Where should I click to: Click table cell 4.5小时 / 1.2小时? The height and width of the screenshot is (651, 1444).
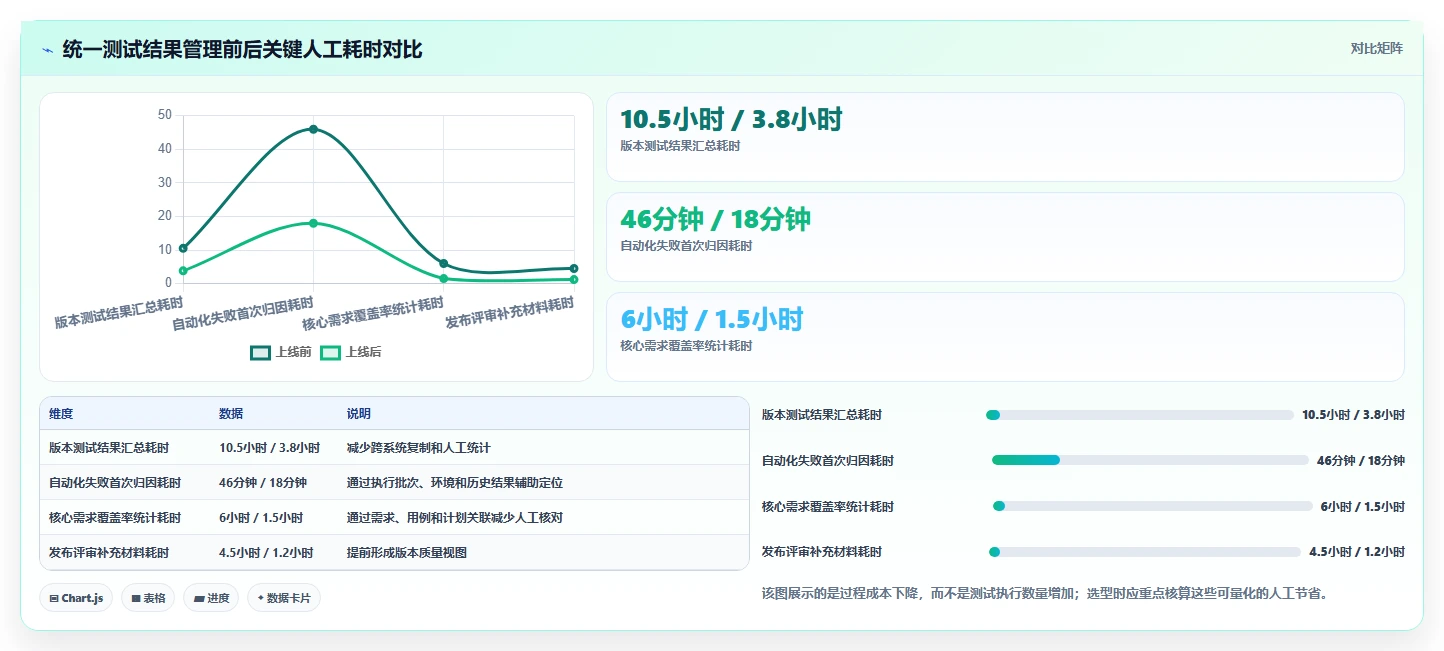coord(266,553)
